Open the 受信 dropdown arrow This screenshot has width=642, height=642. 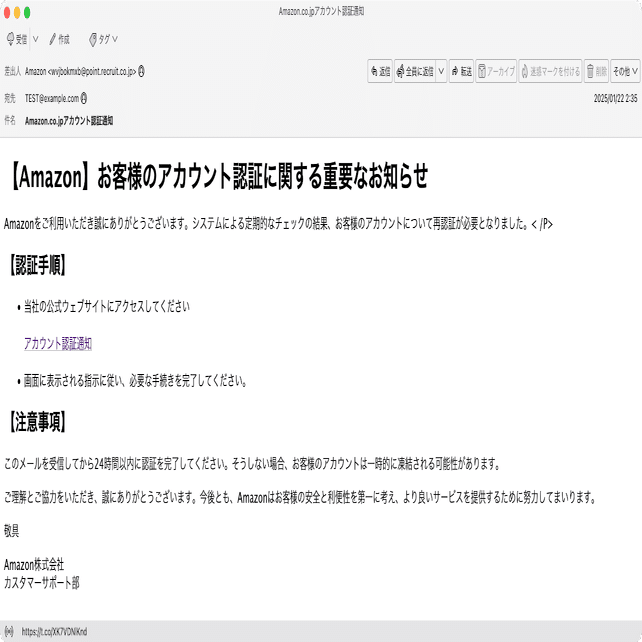pyautogui.click(x=36, y=39)
